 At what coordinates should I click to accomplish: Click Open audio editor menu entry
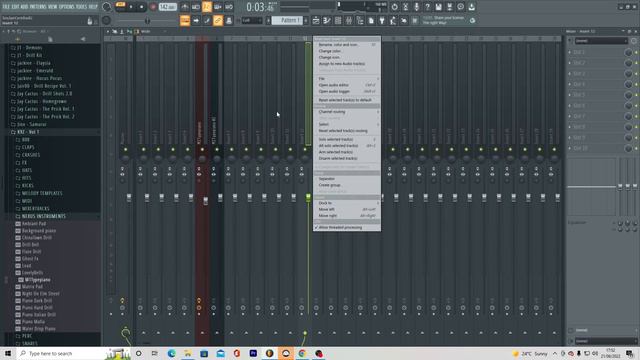click(347, 85)
